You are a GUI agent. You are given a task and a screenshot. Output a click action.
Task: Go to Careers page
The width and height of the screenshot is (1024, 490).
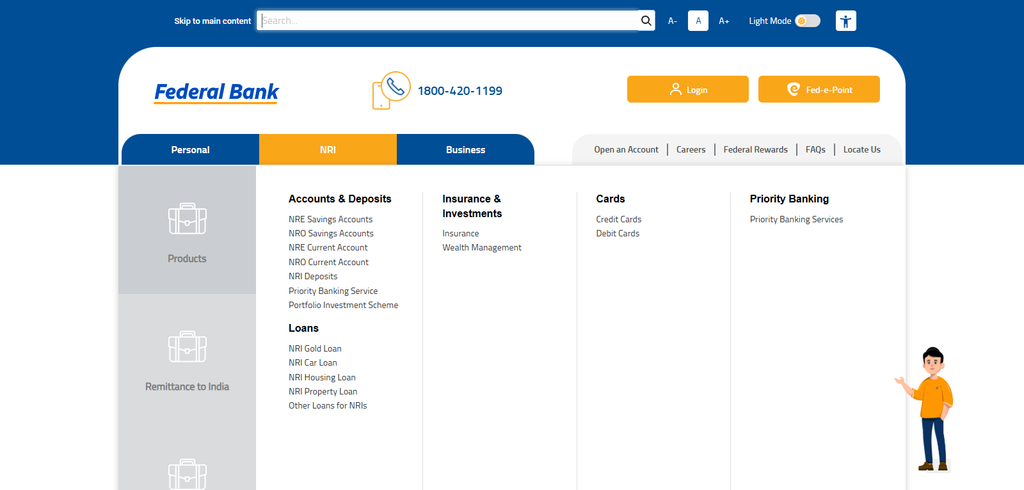pyautogui.click(x=691, y=150)
